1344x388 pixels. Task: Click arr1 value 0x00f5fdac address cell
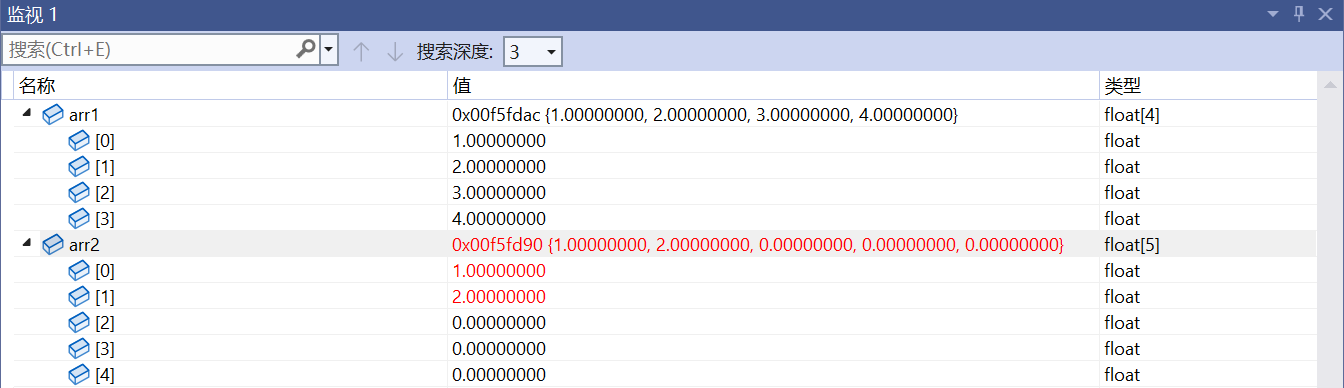point(706,116)
